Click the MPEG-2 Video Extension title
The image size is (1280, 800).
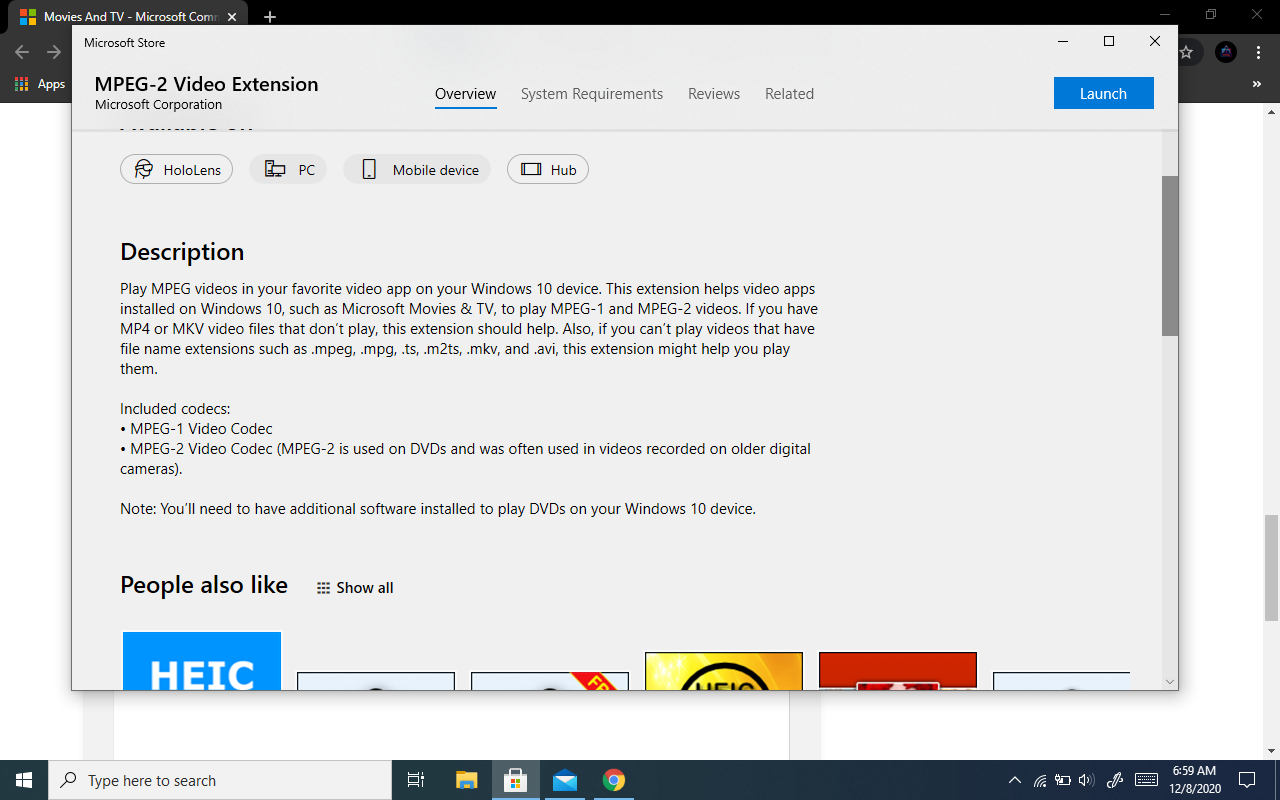click(207, 84)
